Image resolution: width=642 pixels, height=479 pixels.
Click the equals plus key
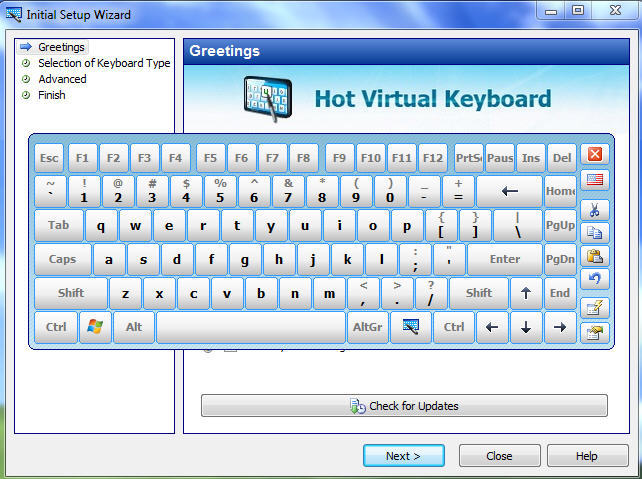(459, 191)
